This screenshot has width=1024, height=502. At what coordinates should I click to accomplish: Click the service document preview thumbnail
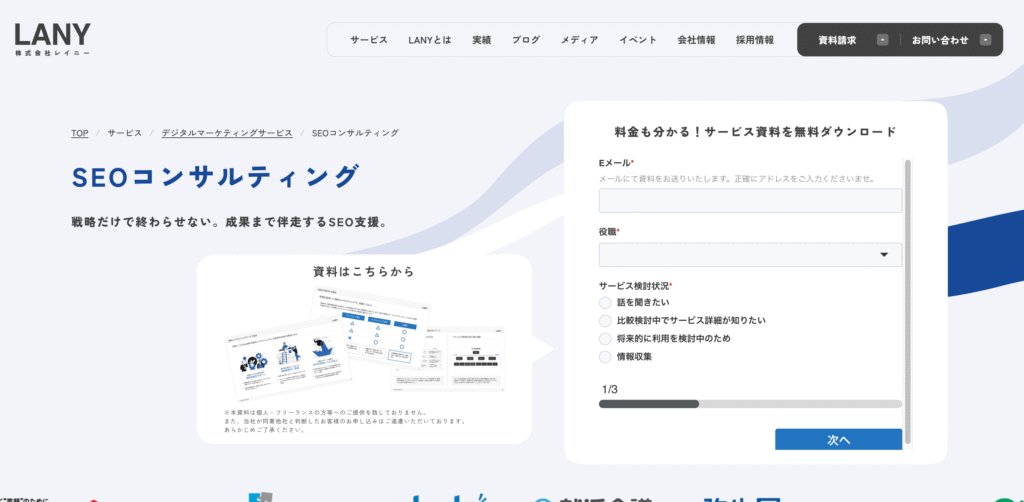[x=364, y=340]
